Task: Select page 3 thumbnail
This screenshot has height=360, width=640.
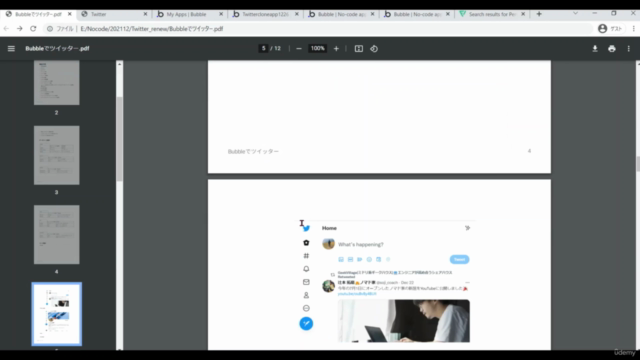Action: [57, 155]
